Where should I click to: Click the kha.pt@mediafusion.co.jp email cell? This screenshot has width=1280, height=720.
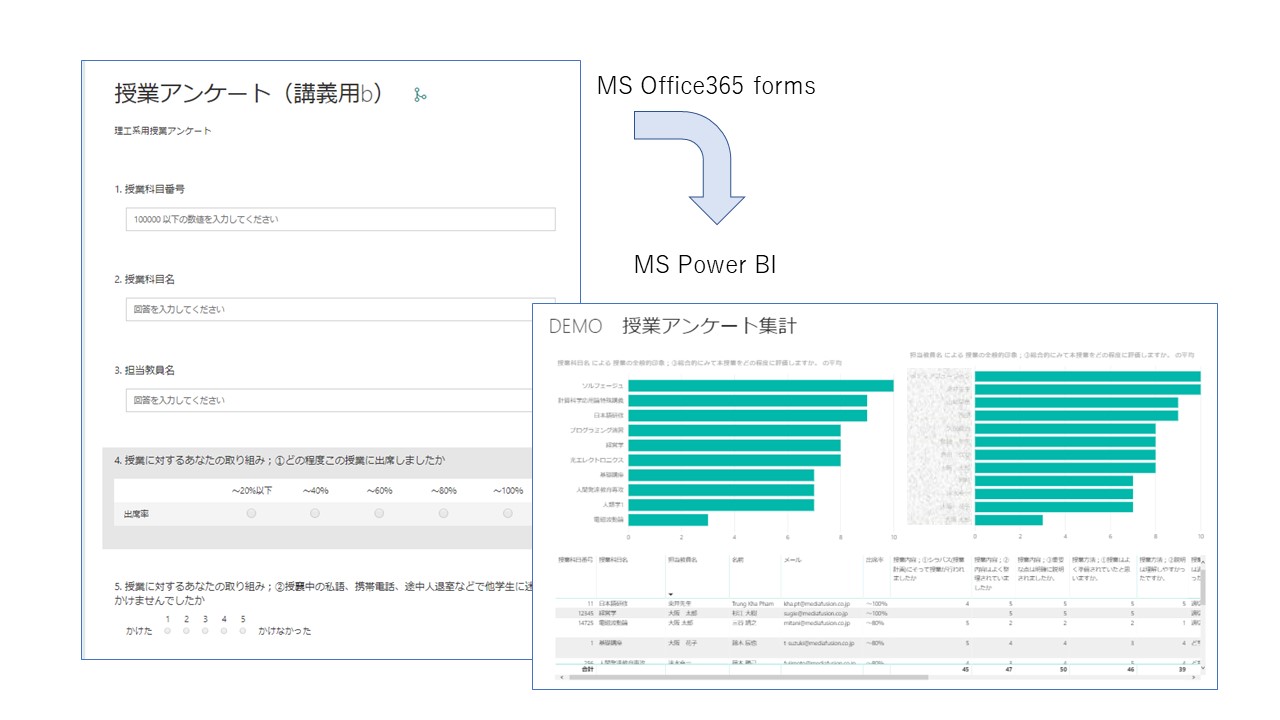[x=817, y=604]
